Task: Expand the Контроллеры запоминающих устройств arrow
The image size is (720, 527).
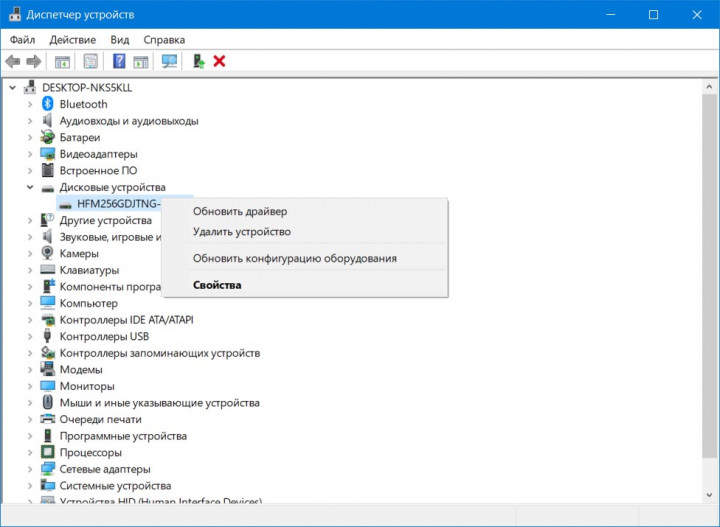Action: [x=30, y=353]
